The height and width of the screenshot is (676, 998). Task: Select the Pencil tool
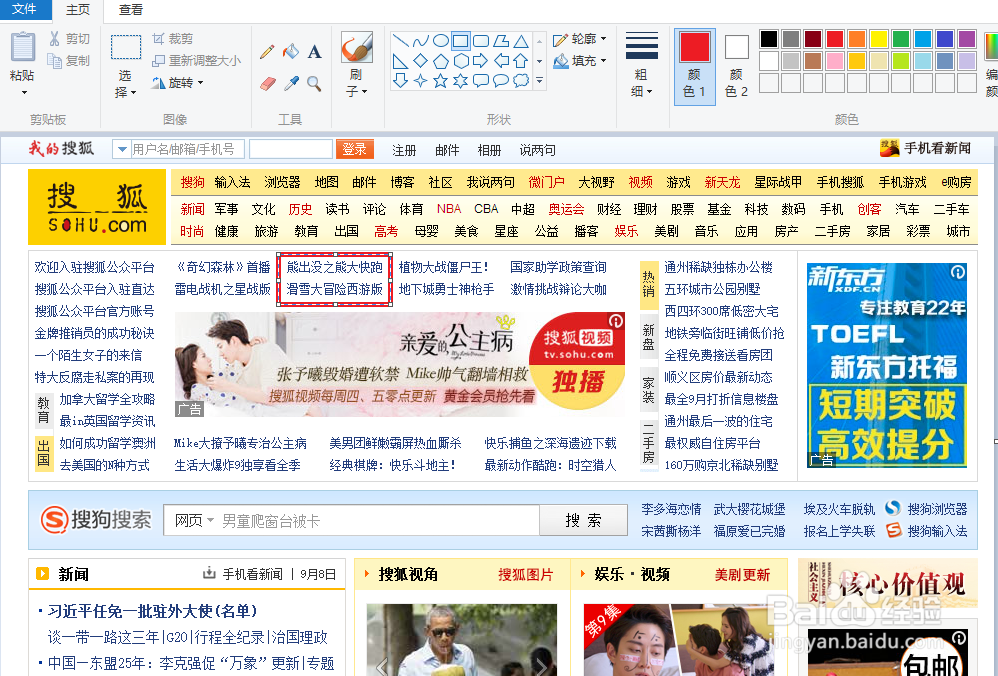coord(267,52)
